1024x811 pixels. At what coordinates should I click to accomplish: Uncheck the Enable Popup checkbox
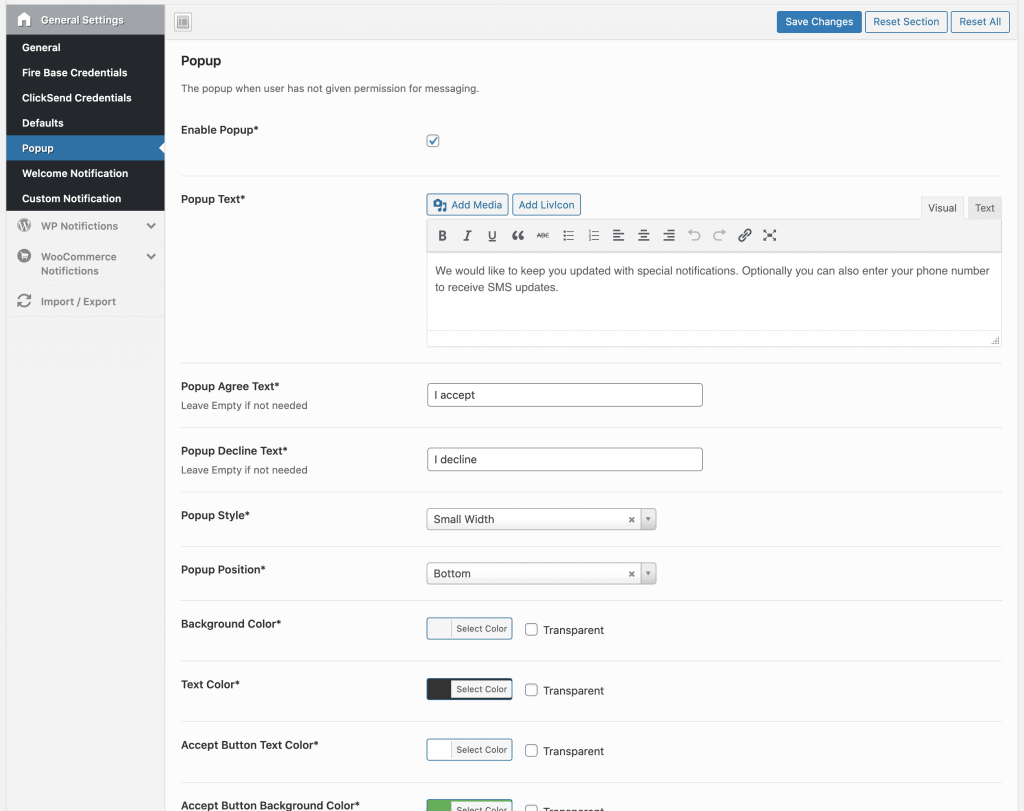[433, 141]
